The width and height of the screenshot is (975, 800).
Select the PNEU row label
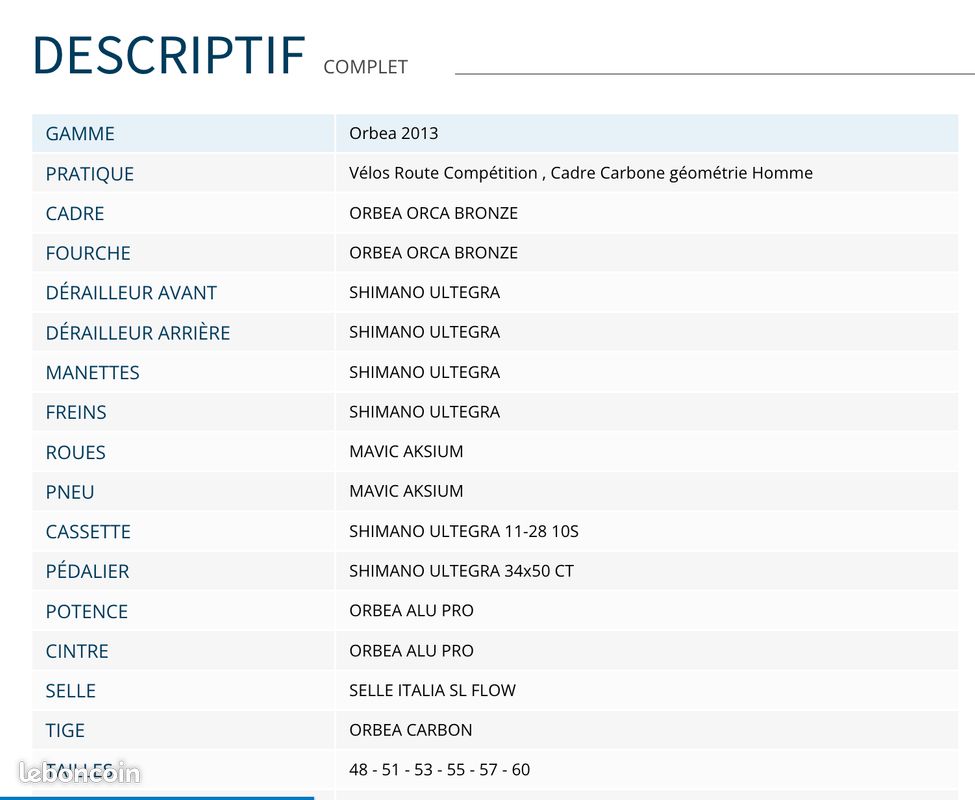[70, 492]
